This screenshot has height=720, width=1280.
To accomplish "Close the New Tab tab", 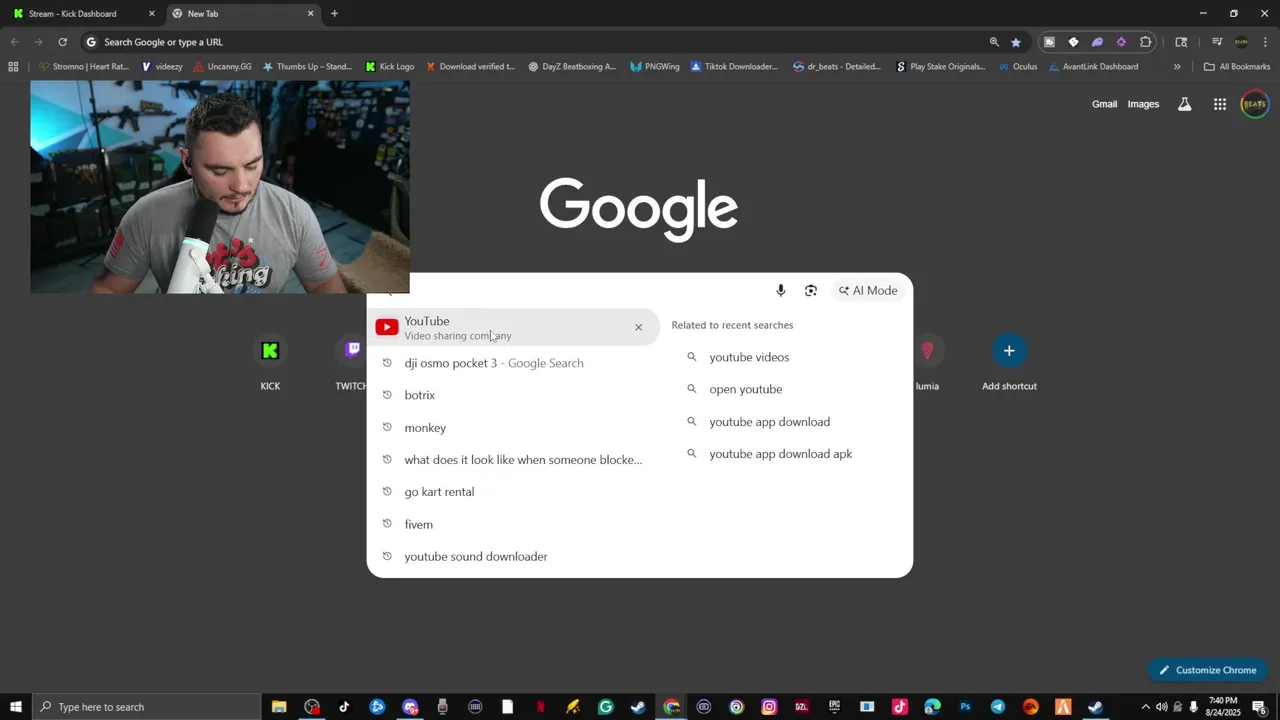I will pos(310,14).
